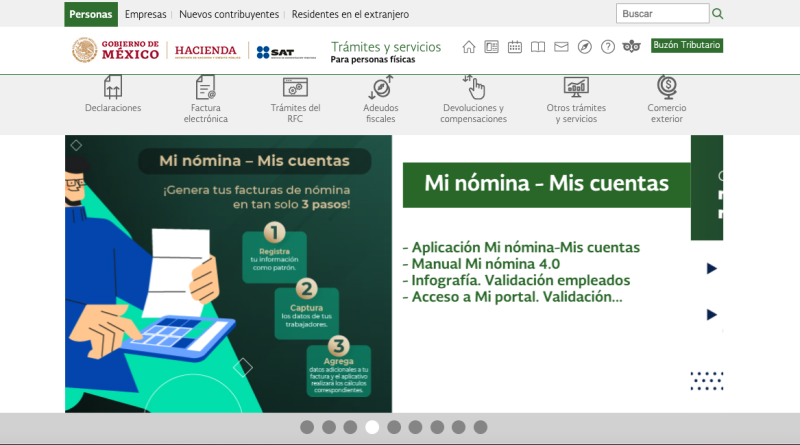Expand the Factura electrónica menu
This screenshot has width=800, height=445.
pyautogui.click(x=205, y=101)
